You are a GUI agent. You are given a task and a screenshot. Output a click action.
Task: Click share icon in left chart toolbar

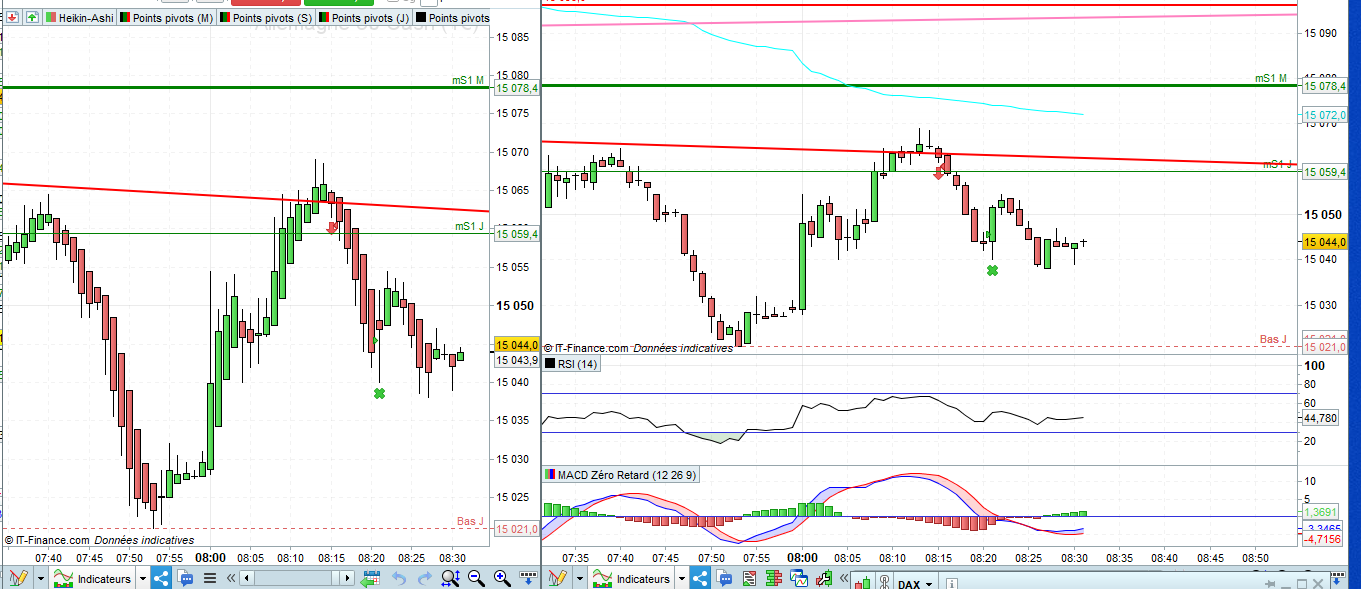coord(161,578)
